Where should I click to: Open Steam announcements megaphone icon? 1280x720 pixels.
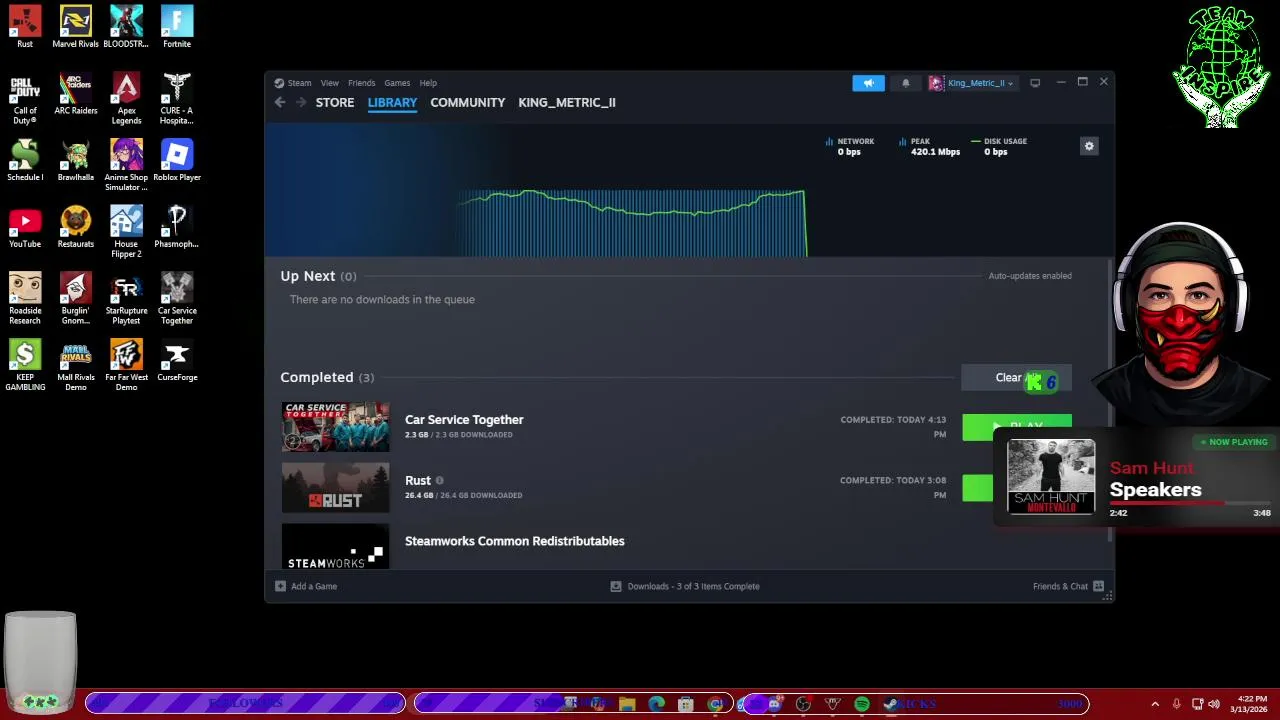[x=868, y=83]
